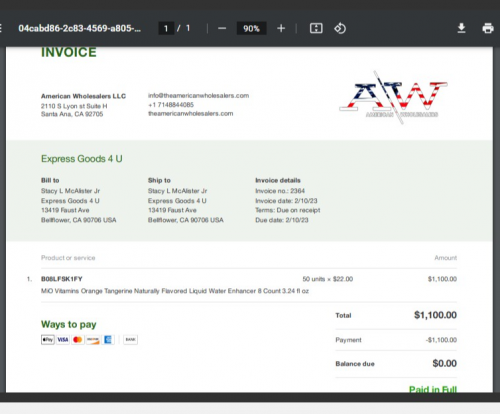Click info@theamericanwholesalers.com email address

(199, 96)
